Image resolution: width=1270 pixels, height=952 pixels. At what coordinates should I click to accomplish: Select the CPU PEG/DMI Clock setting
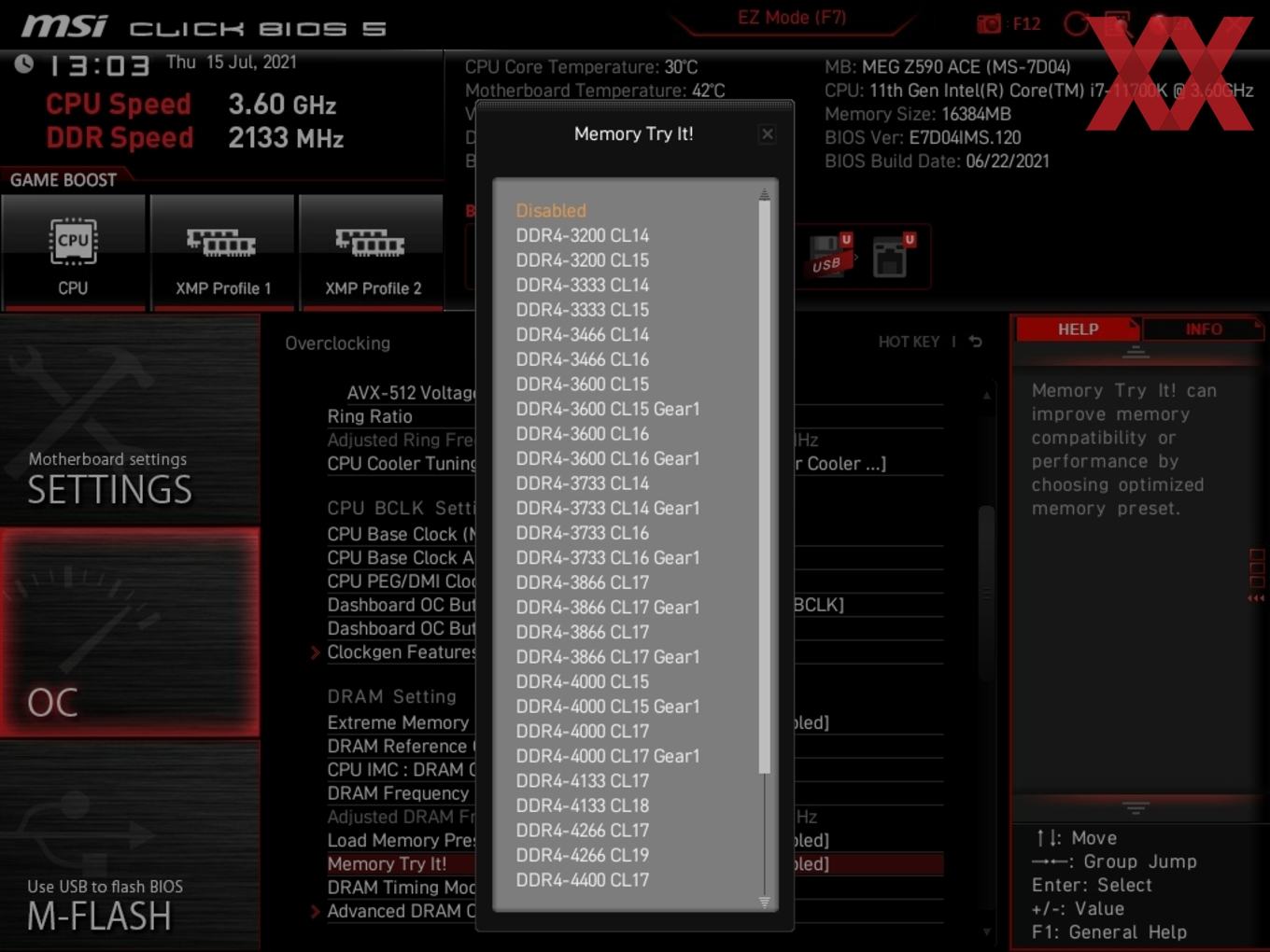coord(402,581)
